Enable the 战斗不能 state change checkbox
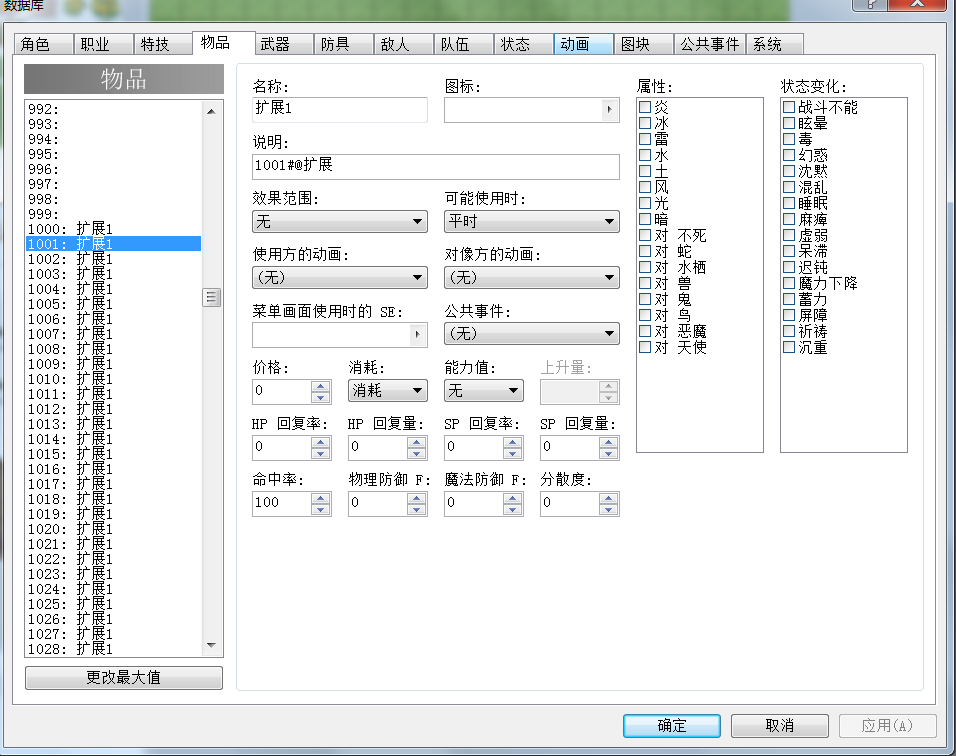The height and width of the screenshot is (756, 956). click(789, 107)
